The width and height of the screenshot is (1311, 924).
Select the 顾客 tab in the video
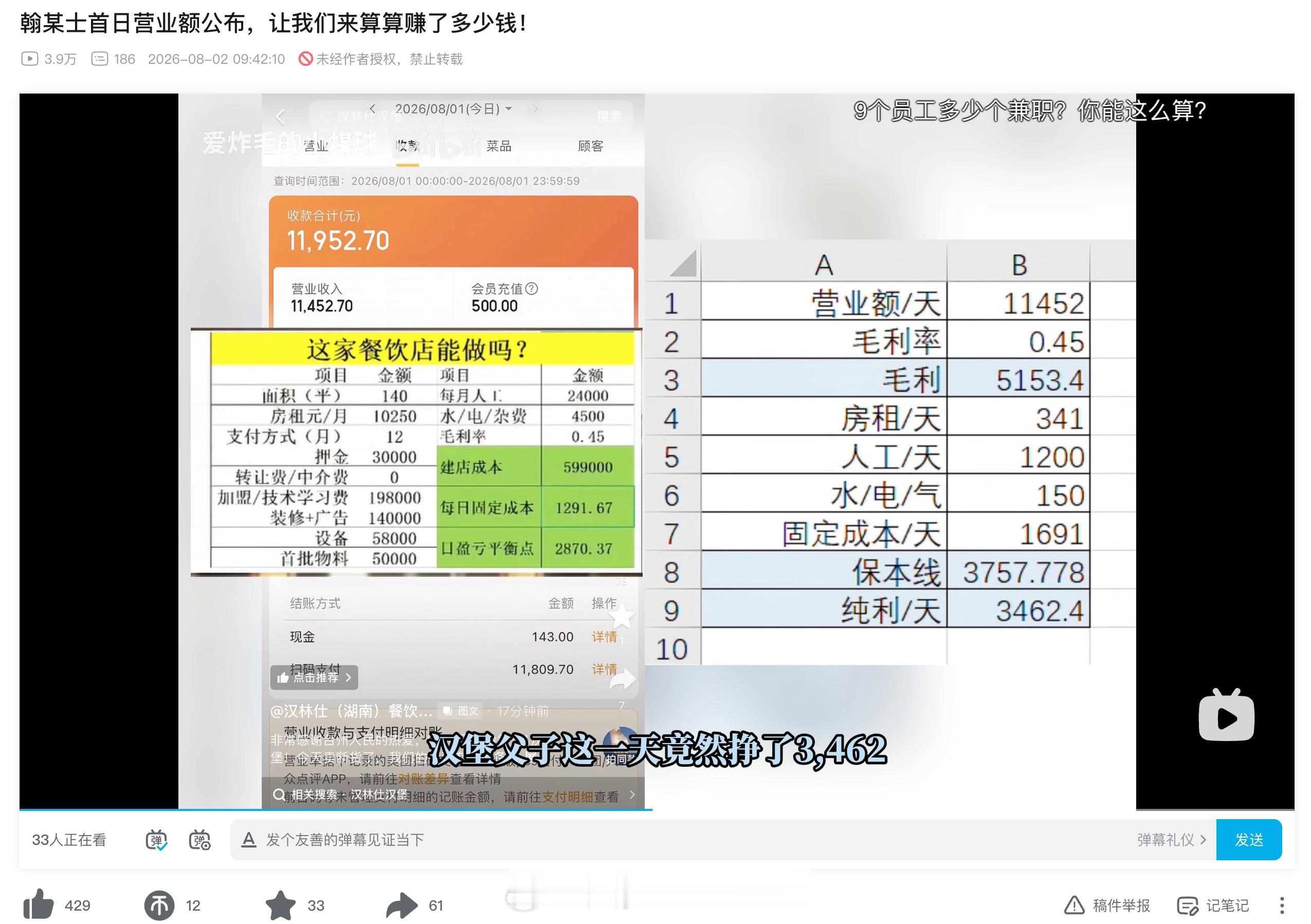tap(590, 146)
